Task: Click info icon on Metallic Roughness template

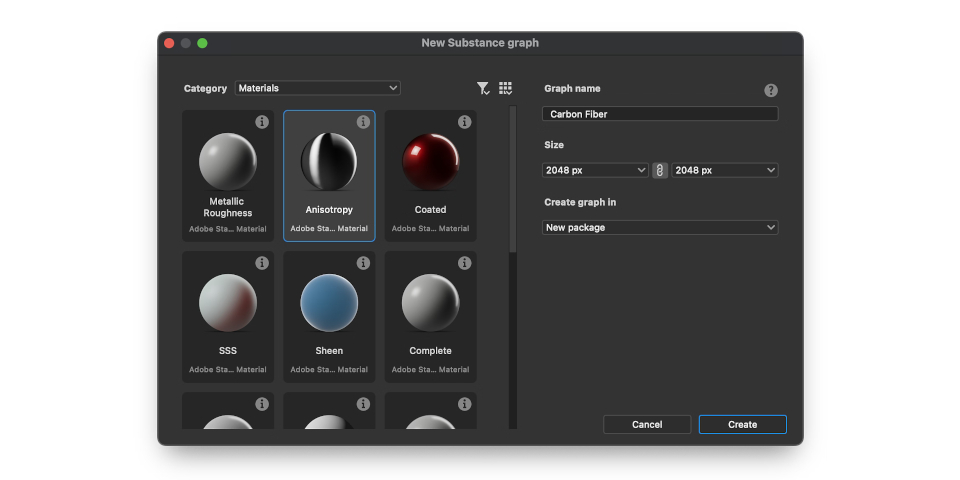Action: [x=262, y=122]
